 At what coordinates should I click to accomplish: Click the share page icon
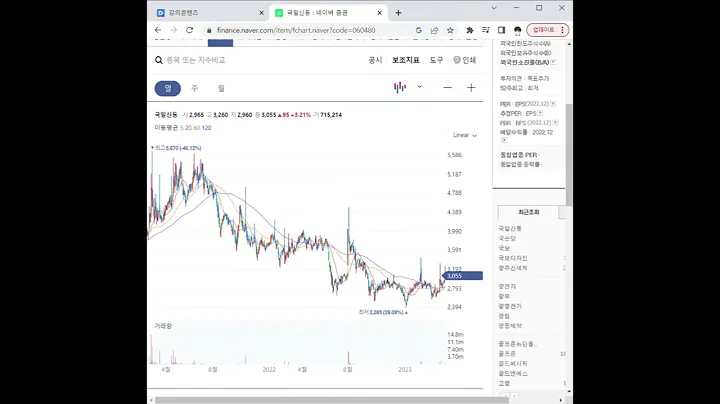tap(434, 30)
